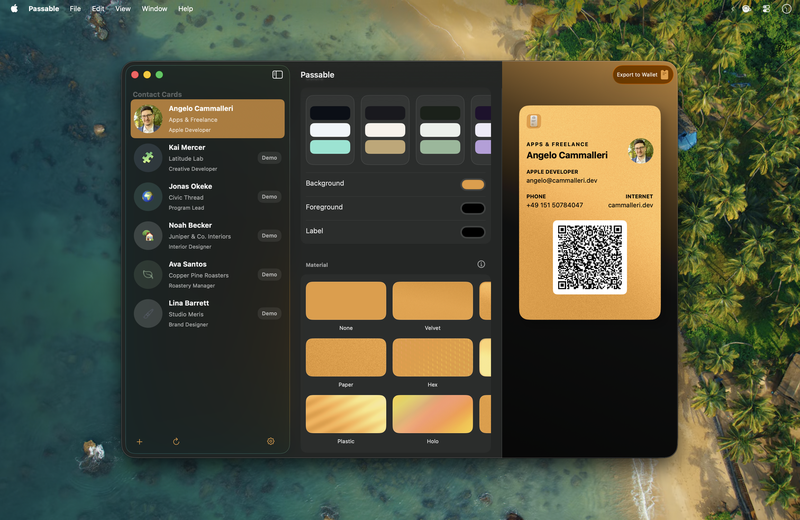Click the card logo icon on pass preview
This screenshot has height=520, width=800.
point(533,121)
